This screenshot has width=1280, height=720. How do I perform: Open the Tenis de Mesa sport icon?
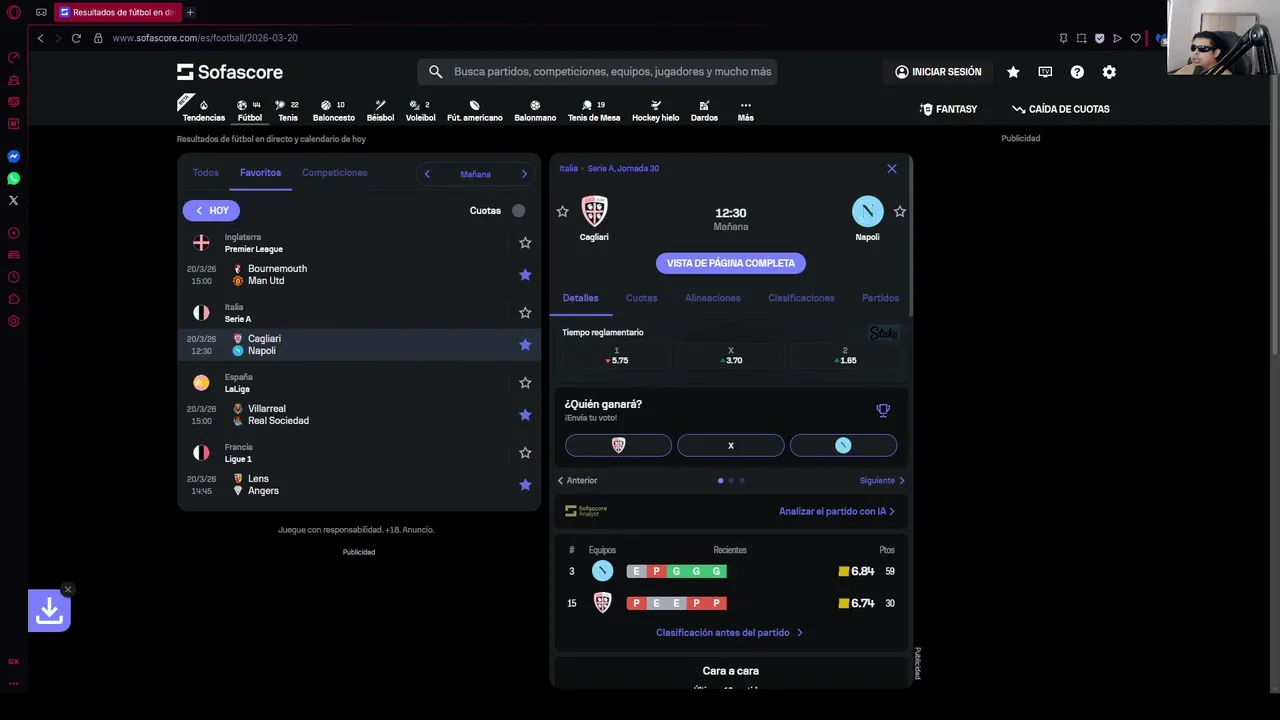594,110
